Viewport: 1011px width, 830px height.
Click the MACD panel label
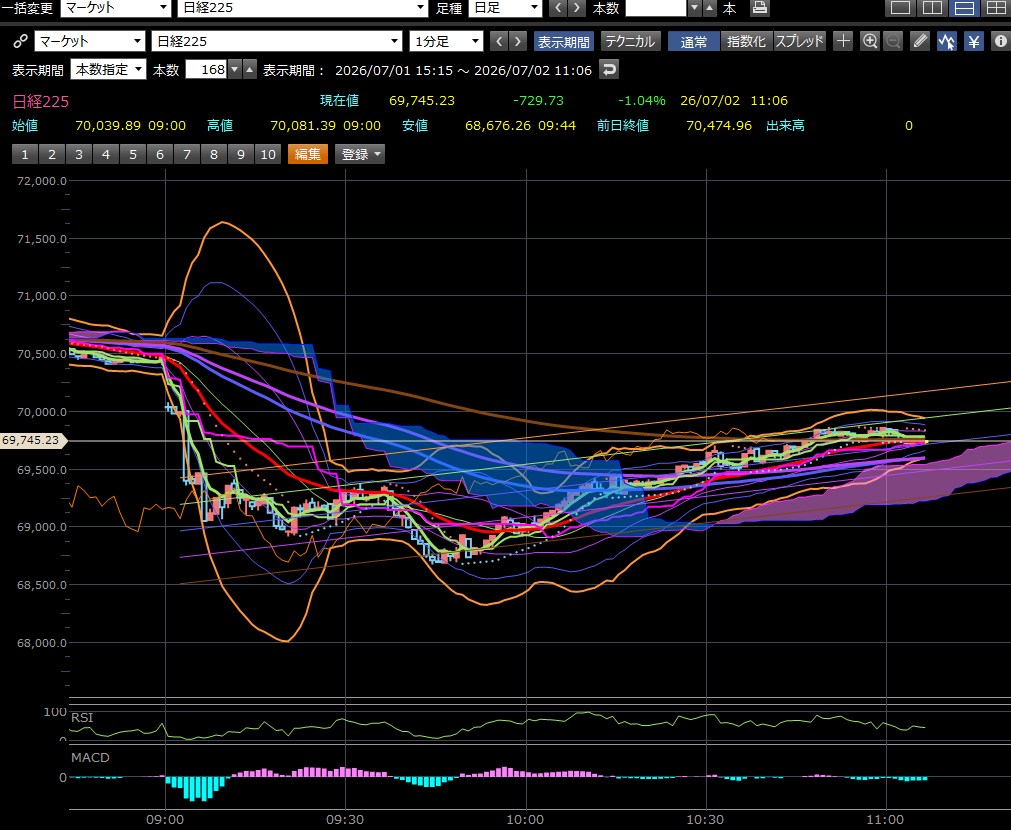pos(90,757)
